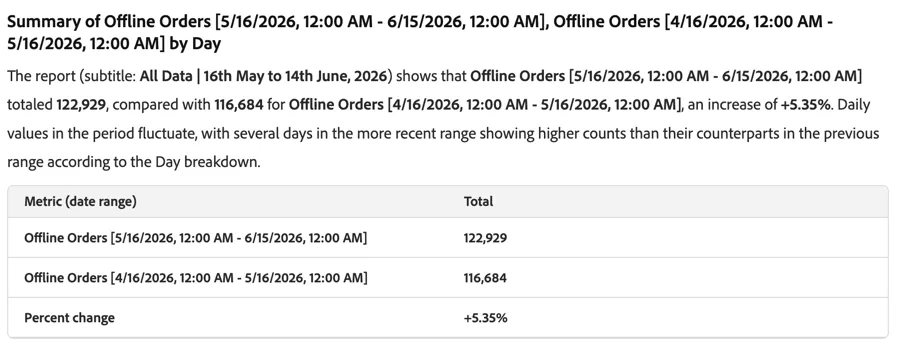Click the 'Total' column header
The width and height of the screenshot is (909, 360).
478,201
